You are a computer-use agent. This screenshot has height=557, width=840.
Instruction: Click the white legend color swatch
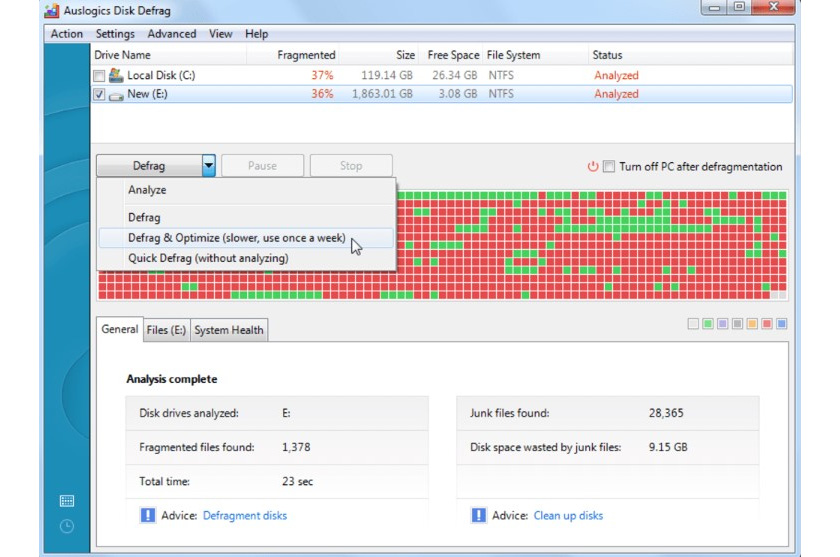point(693,323)
